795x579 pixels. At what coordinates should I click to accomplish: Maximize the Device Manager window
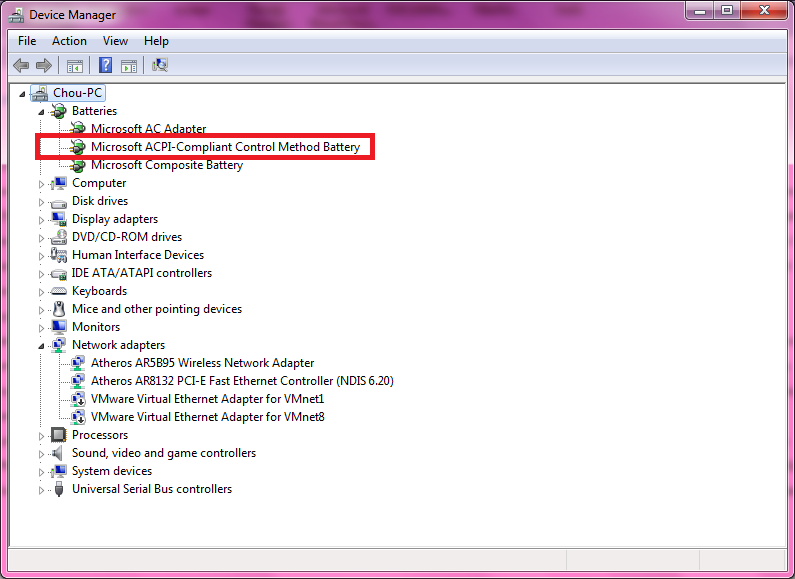(727, 11)
